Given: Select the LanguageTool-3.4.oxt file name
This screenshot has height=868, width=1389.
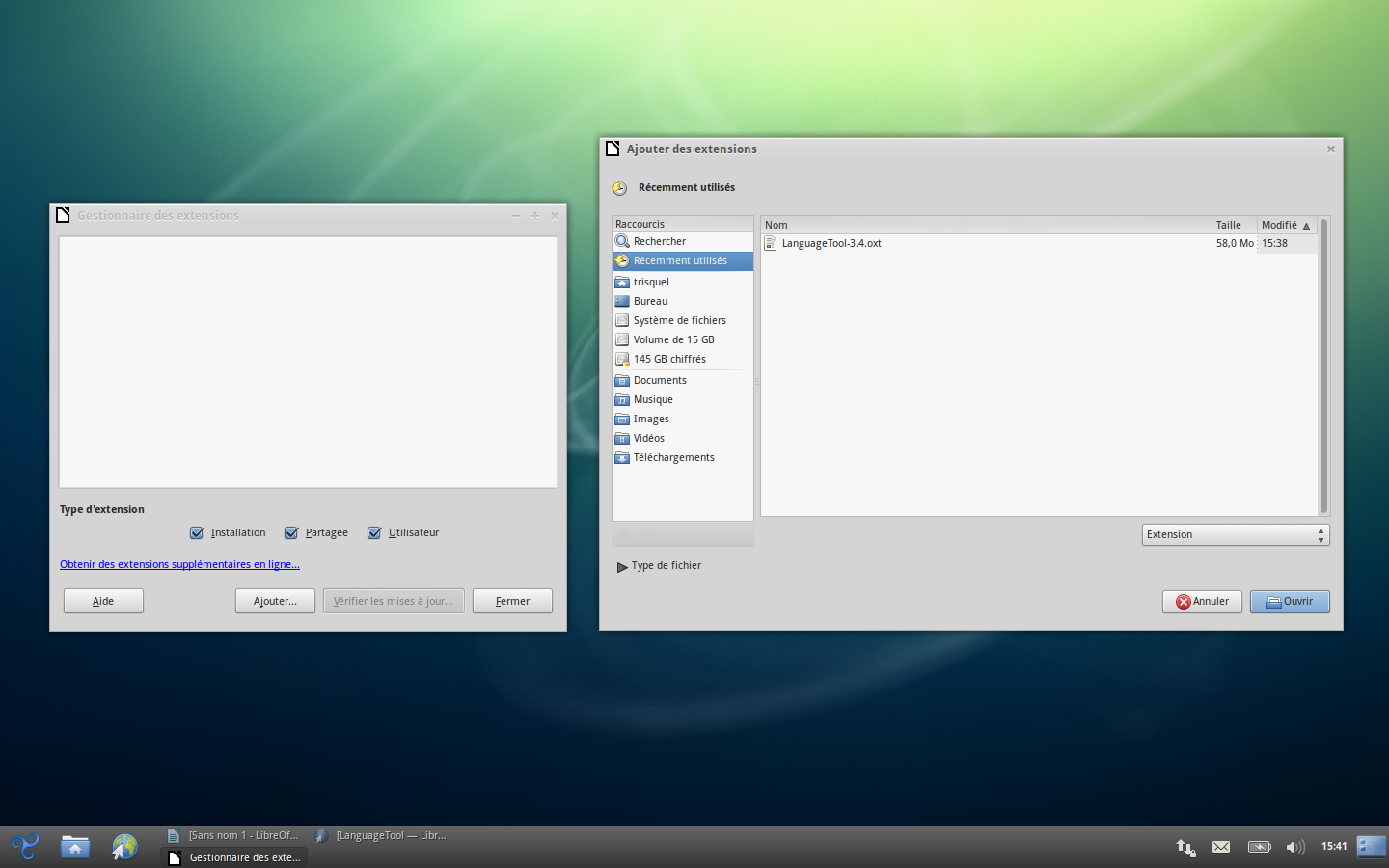Looking at the screenshot, I should tap(831, 243).
